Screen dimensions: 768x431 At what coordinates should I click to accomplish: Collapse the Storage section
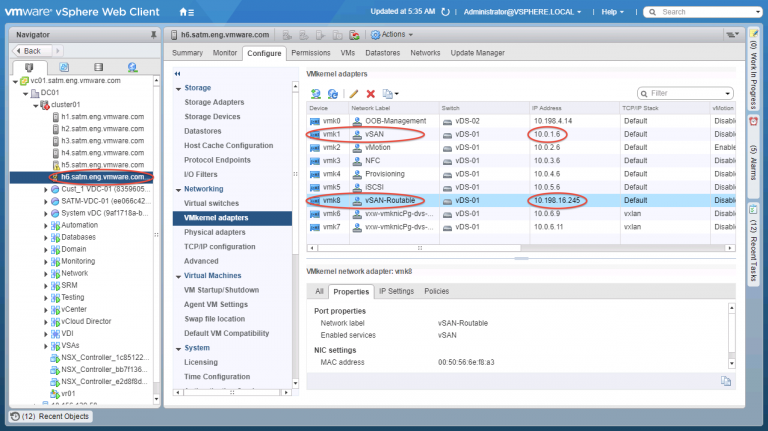[x=178, y=88]
